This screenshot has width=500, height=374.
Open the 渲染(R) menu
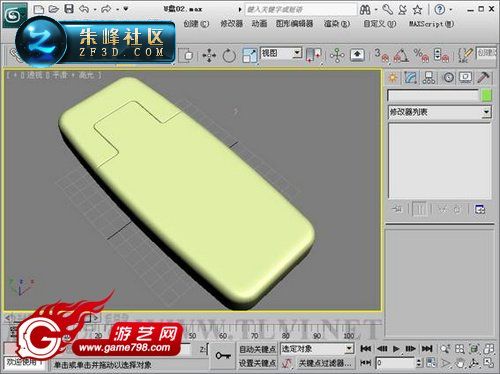pyautogui.click(x=337, y=24)
